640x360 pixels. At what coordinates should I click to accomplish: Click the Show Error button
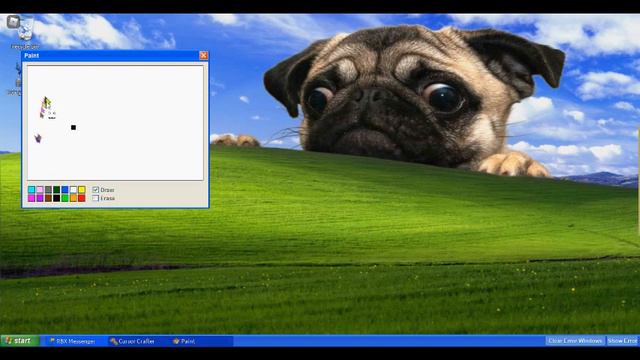coord(622,341)
